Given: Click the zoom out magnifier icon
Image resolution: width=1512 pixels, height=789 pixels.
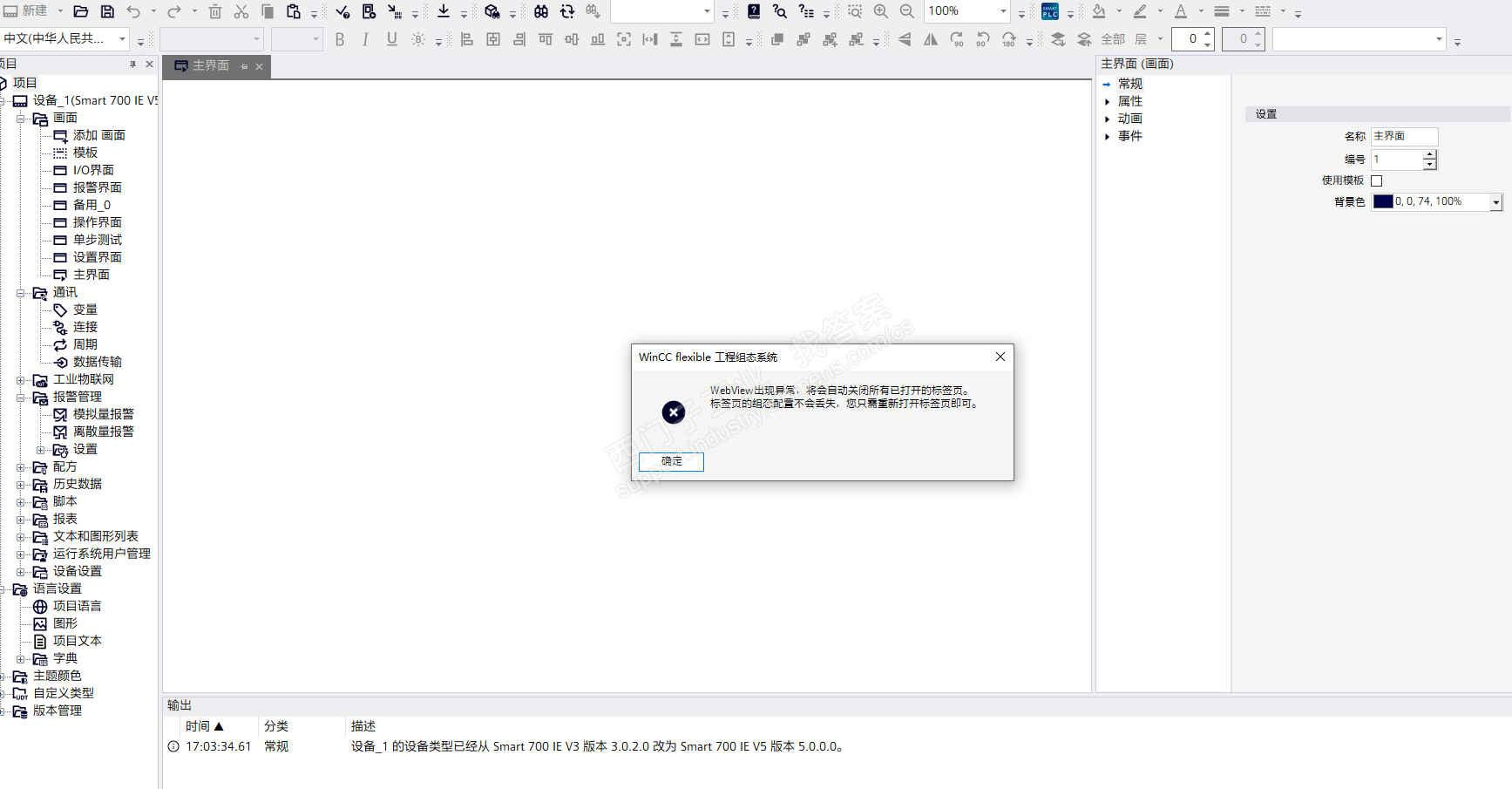Looking at the screenshot, I should point(907,11).
